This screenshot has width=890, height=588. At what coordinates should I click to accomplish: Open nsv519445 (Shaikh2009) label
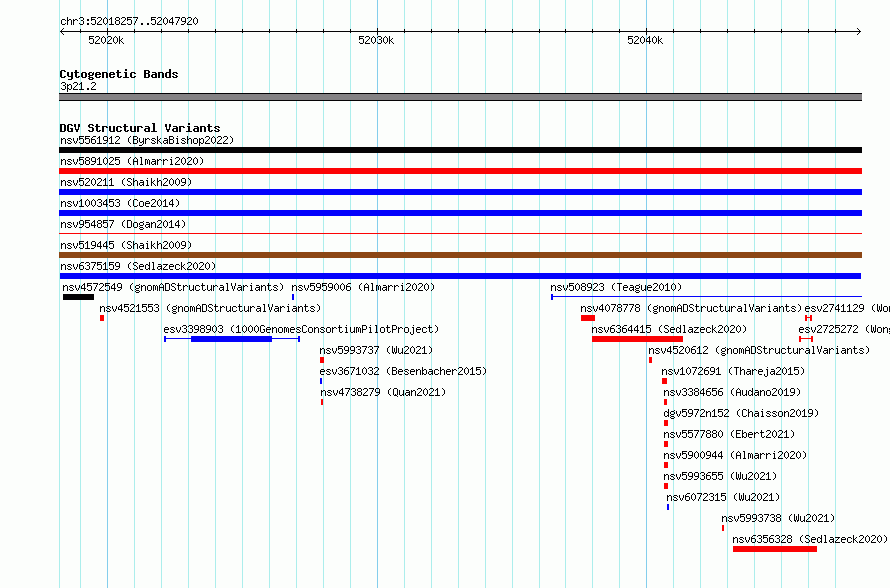(126, 245)
